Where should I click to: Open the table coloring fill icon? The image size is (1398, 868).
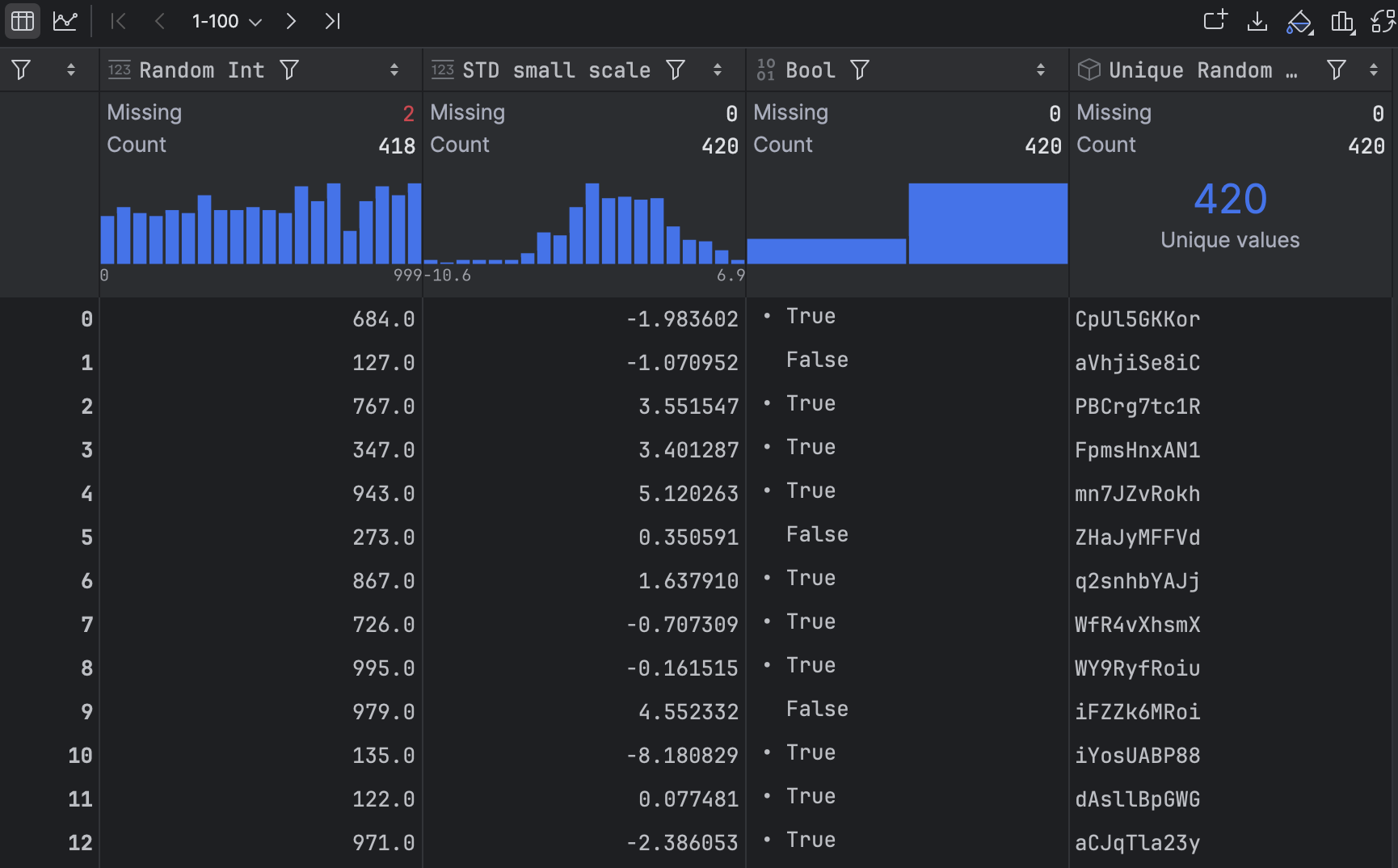click(x=1299, y=22)
